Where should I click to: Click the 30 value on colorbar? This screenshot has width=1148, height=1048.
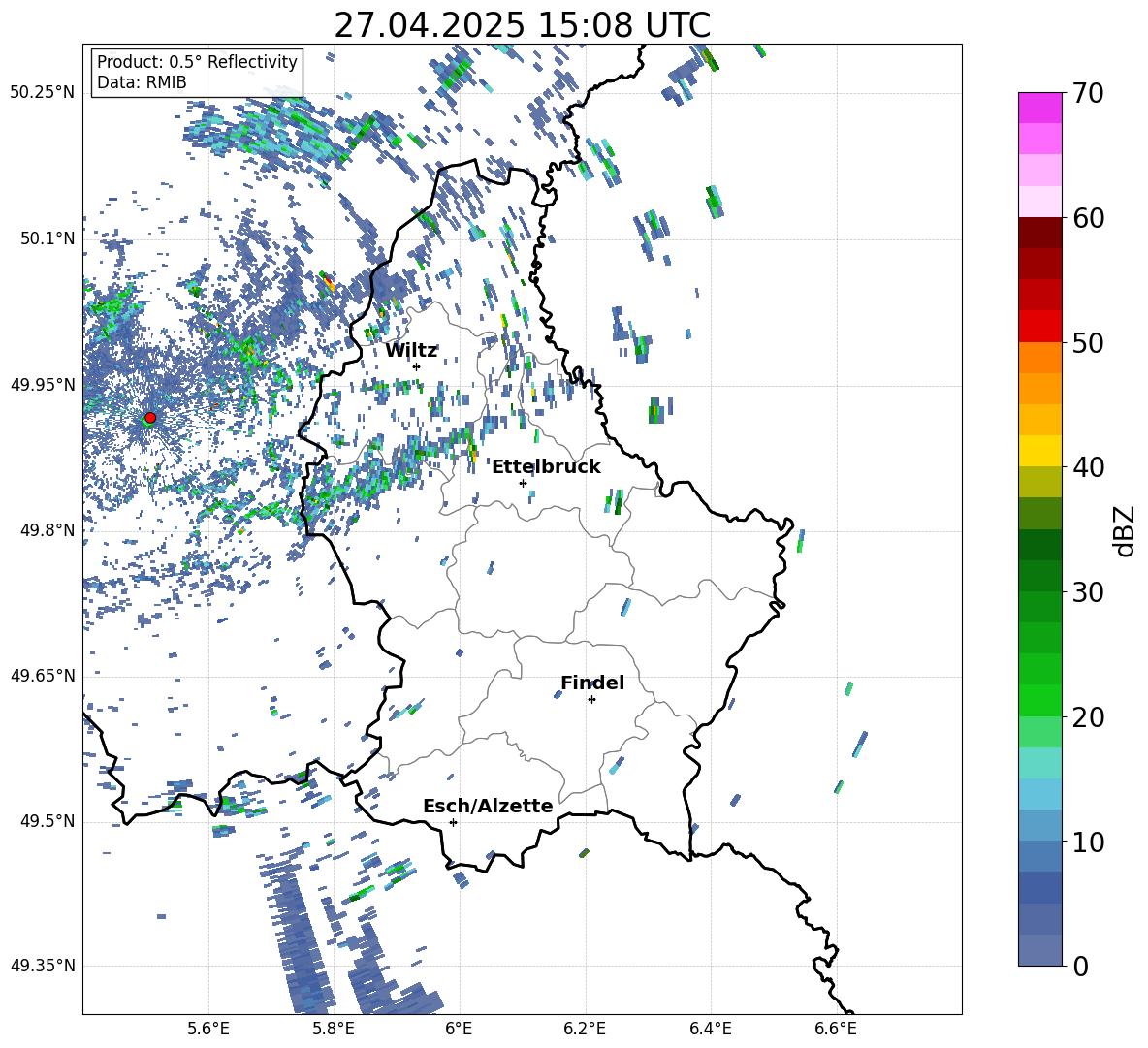pos(1088,592)
